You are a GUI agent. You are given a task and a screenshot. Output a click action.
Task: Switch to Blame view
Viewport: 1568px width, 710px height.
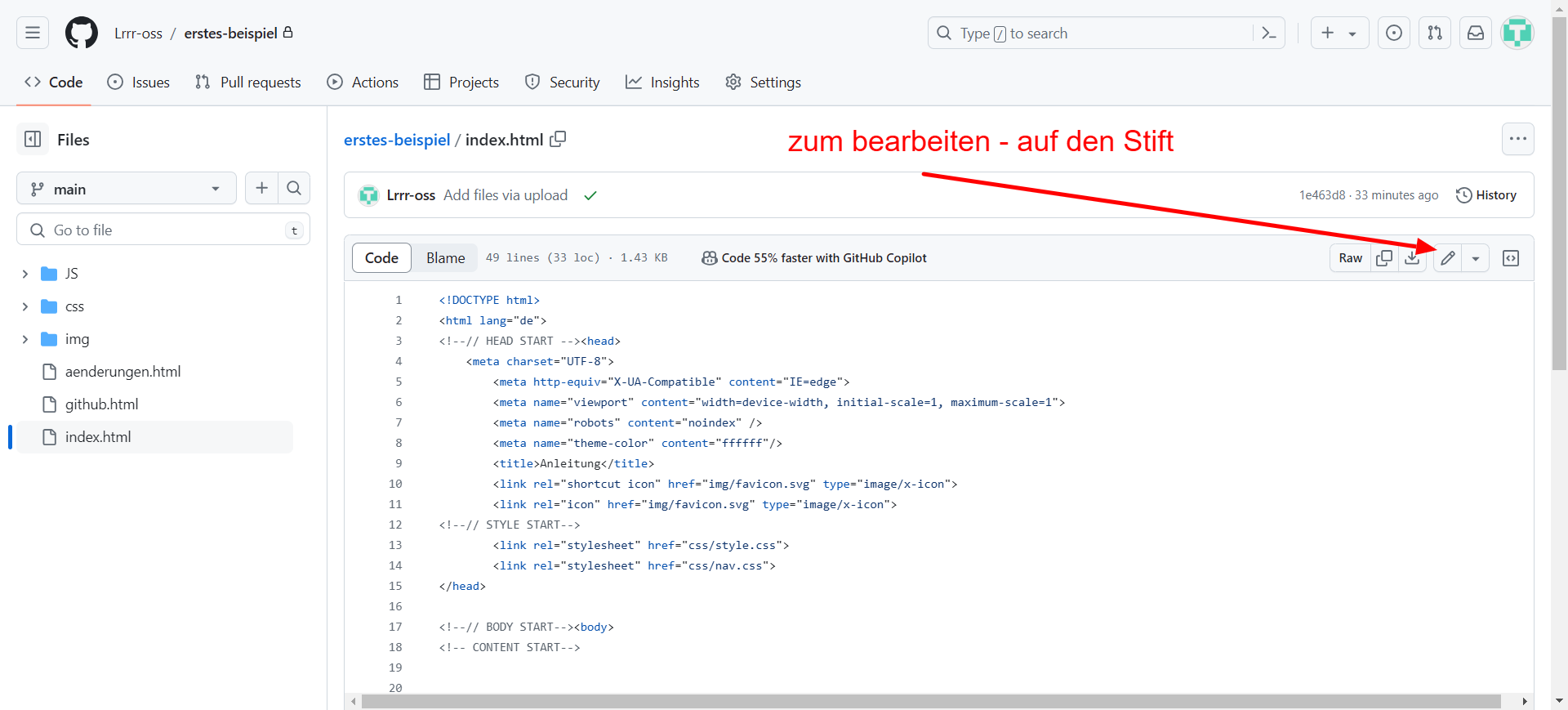pyautogui.click(x=445, y=258)
